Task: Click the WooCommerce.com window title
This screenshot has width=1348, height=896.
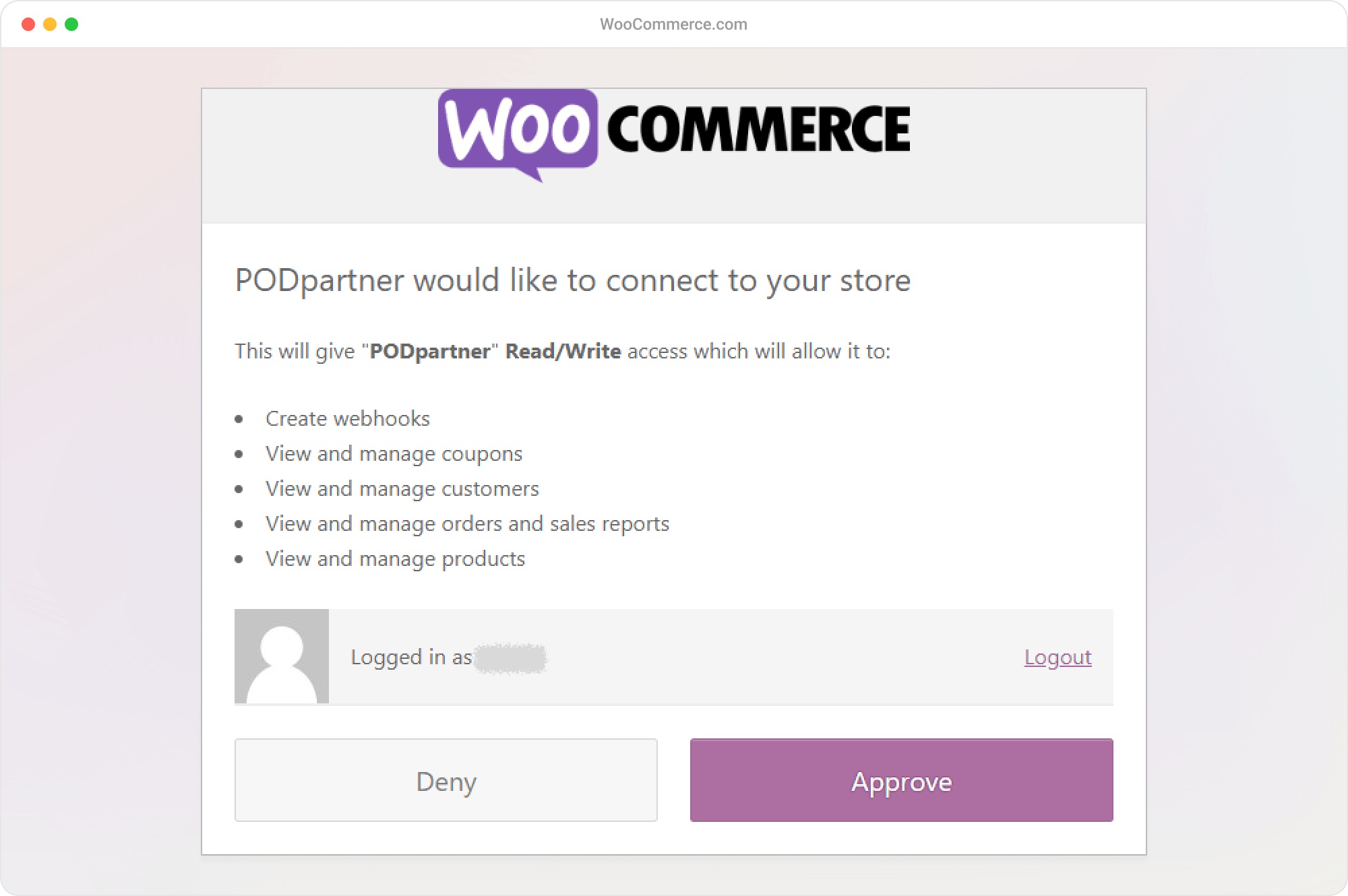Action: (x=673, y=24)
